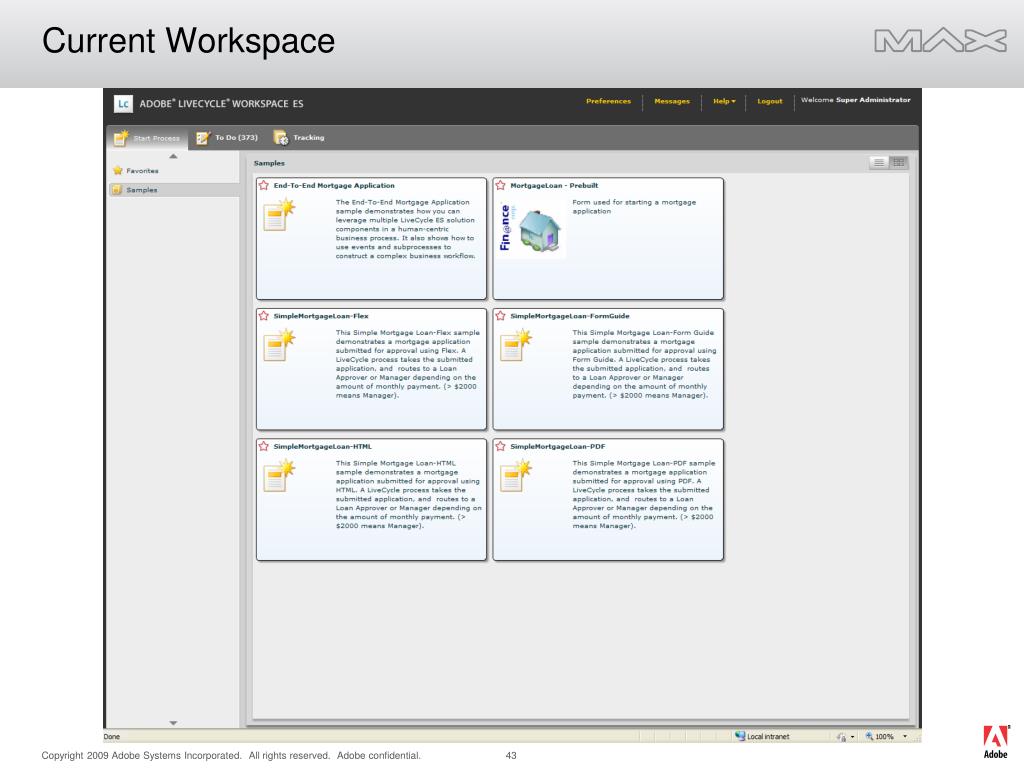Favorite the SimpleMortgageLoan-HTML star
Screen dimensions: 1024x768
click(x=264, y=447)
